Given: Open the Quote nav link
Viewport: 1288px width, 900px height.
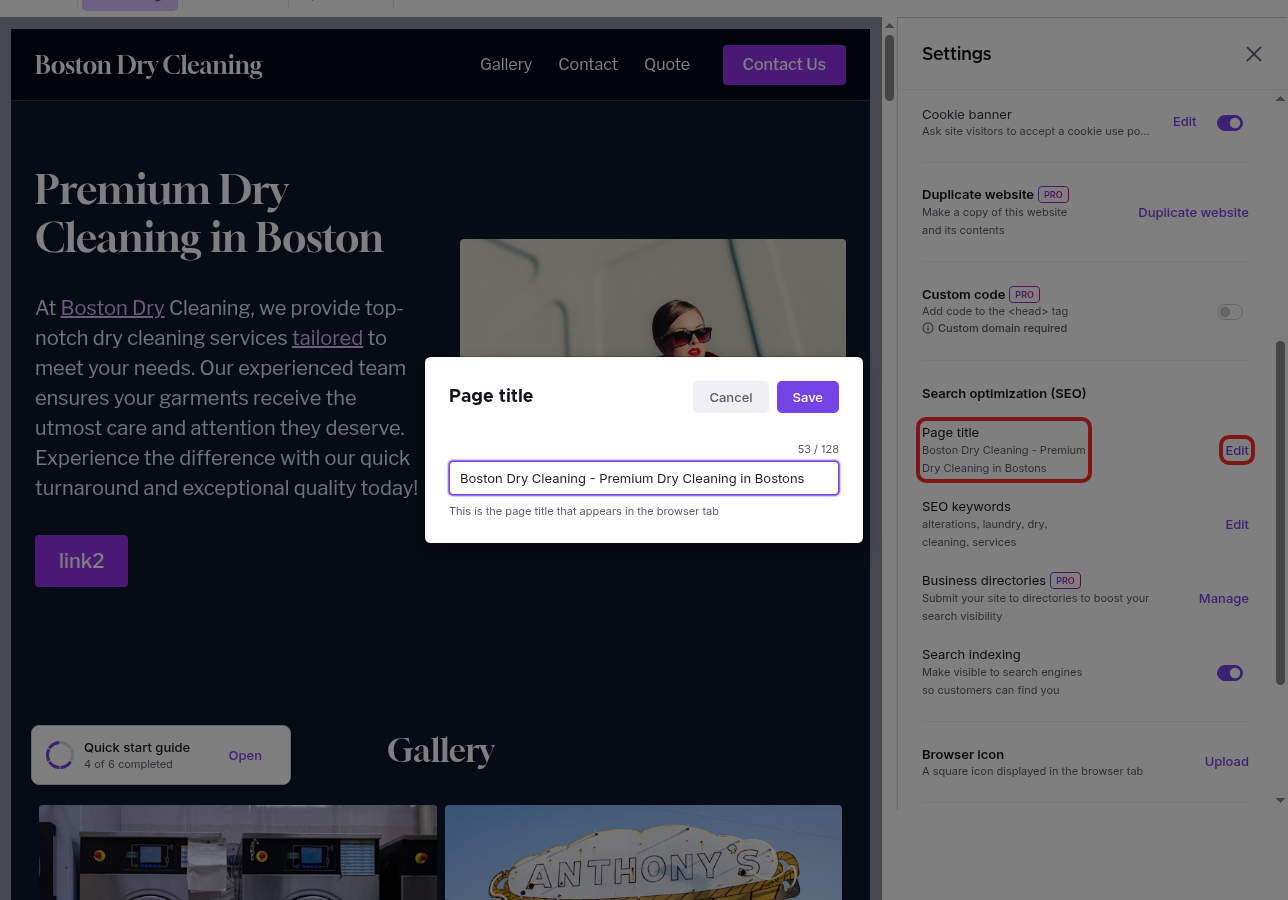Looking at the screenshot, I should (667, 64).
